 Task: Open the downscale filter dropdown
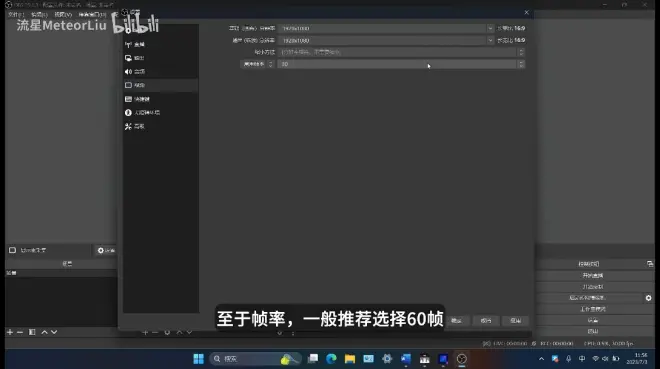(521, 52)
